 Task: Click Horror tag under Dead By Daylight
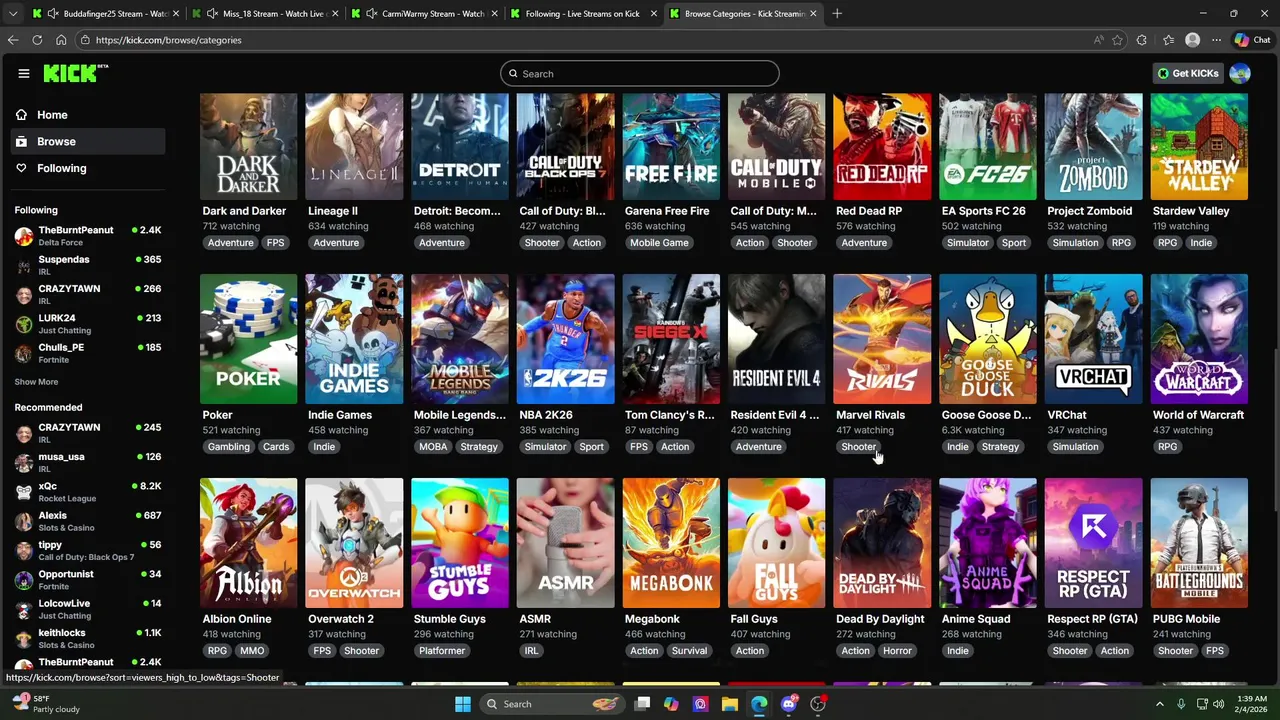[897, 651]
